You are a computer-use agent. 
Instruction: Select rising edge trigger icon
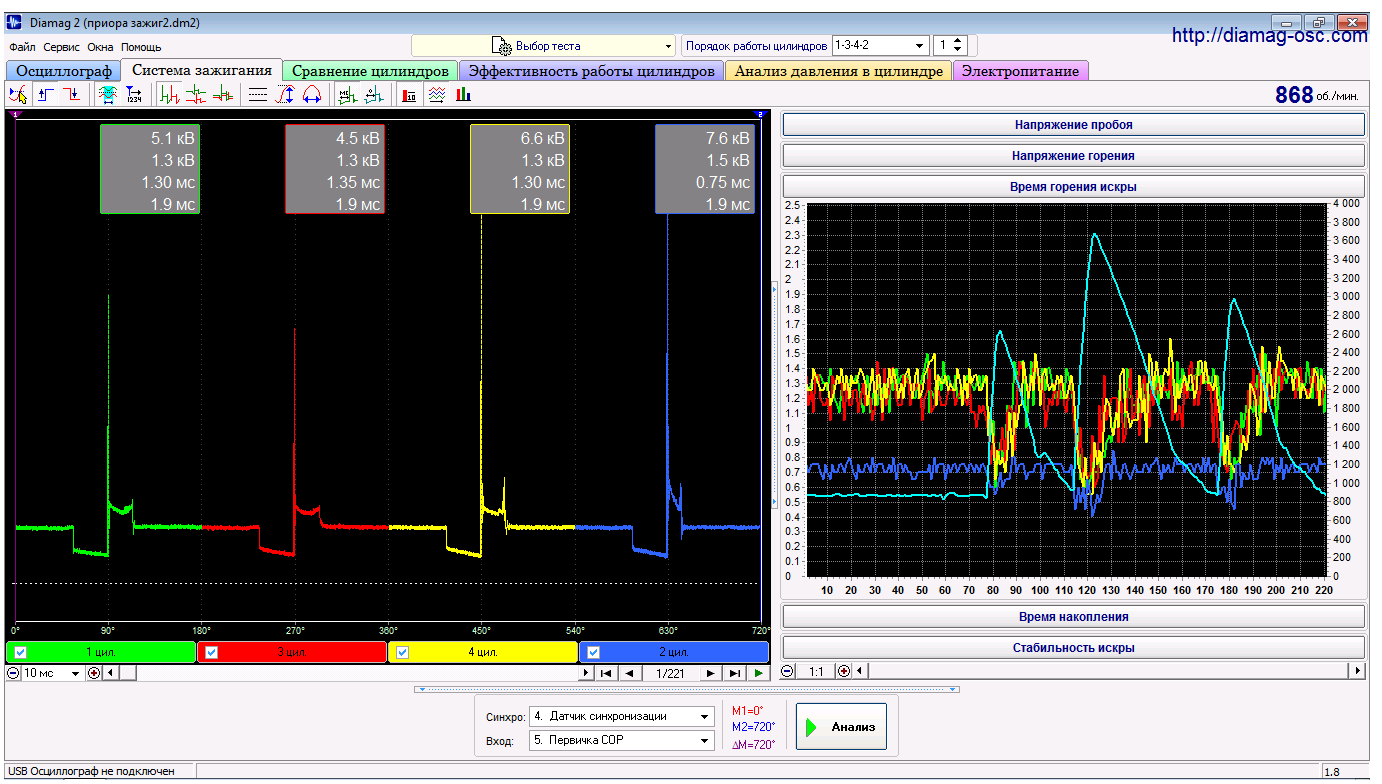click(47, 95)
